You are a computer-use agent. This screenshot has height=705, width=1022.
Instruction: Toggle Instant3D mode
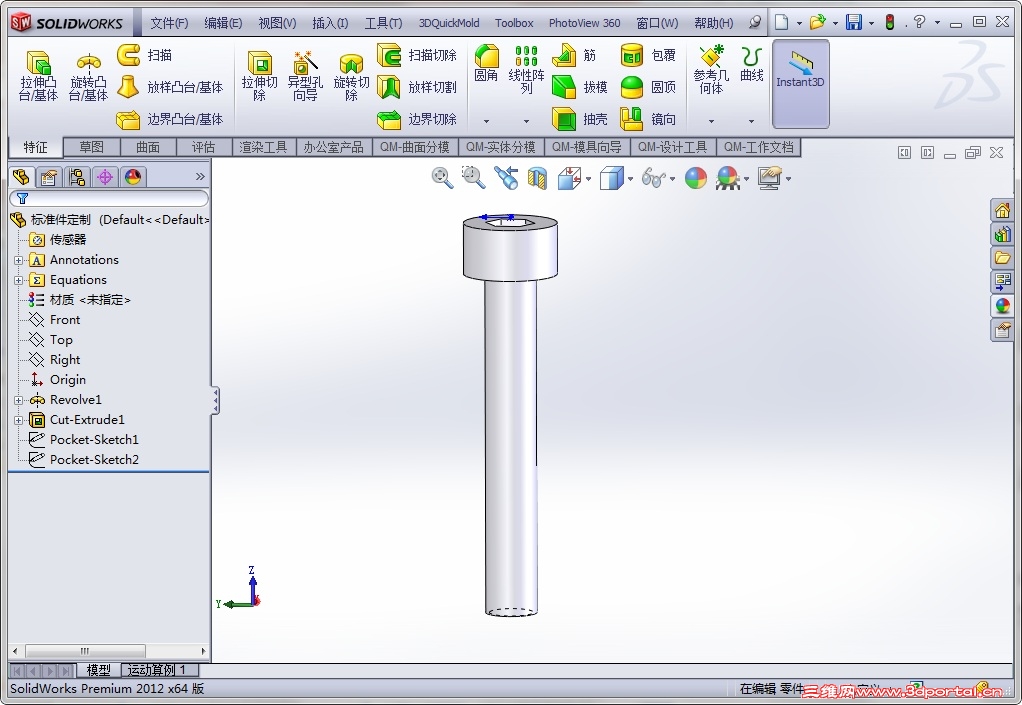(800, 83)
